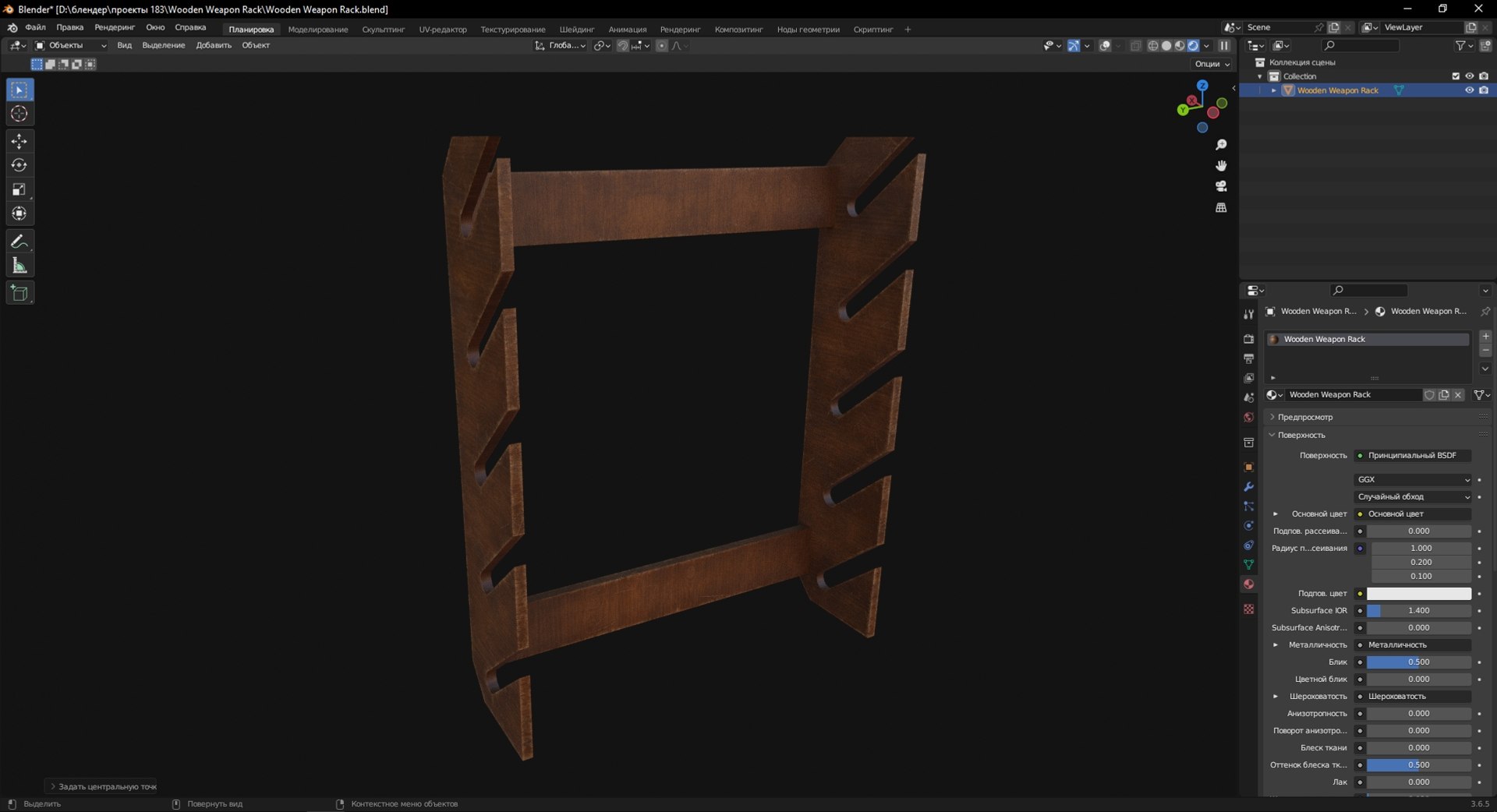Expand the Предпросмотр panel

(x=1304, y=417)
